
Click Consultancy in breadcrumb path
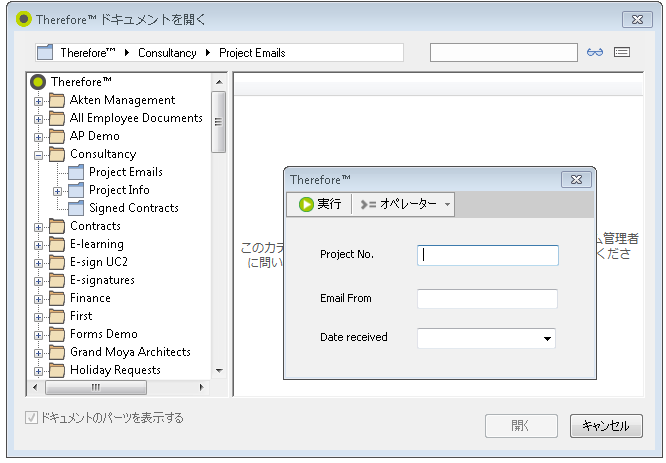[x=167, y=53]
